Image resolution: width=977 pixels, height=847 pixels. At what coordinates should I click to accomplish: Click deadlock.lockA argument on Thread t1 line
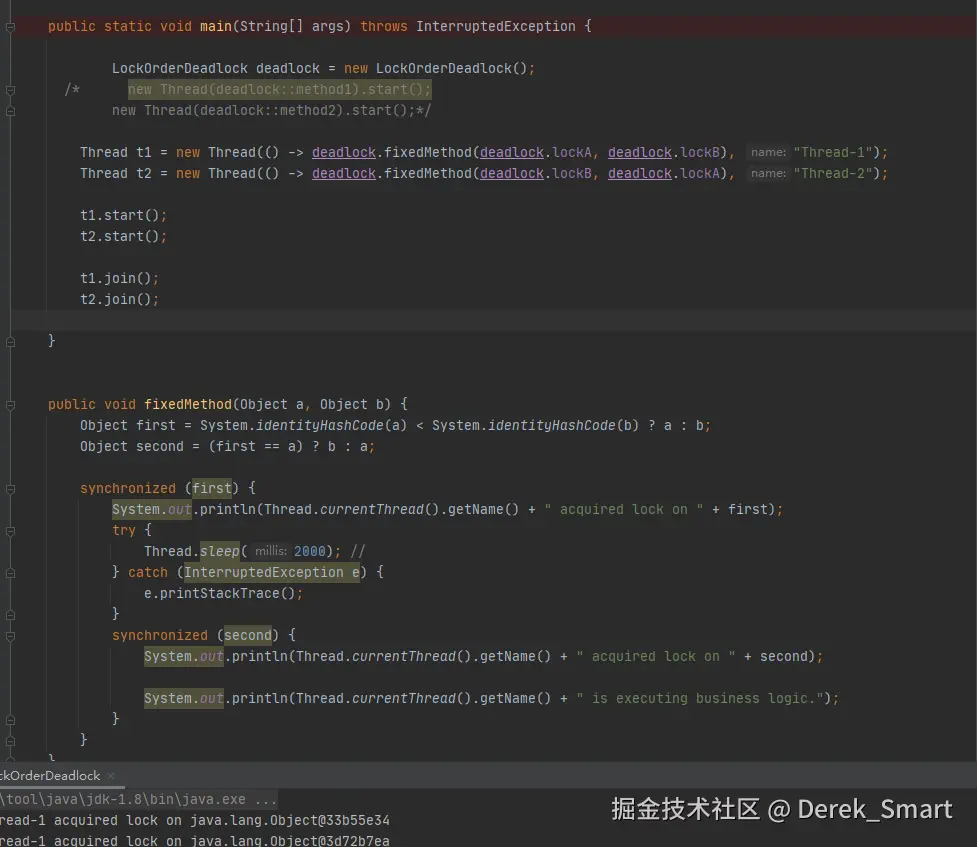(x=535, y=152)
